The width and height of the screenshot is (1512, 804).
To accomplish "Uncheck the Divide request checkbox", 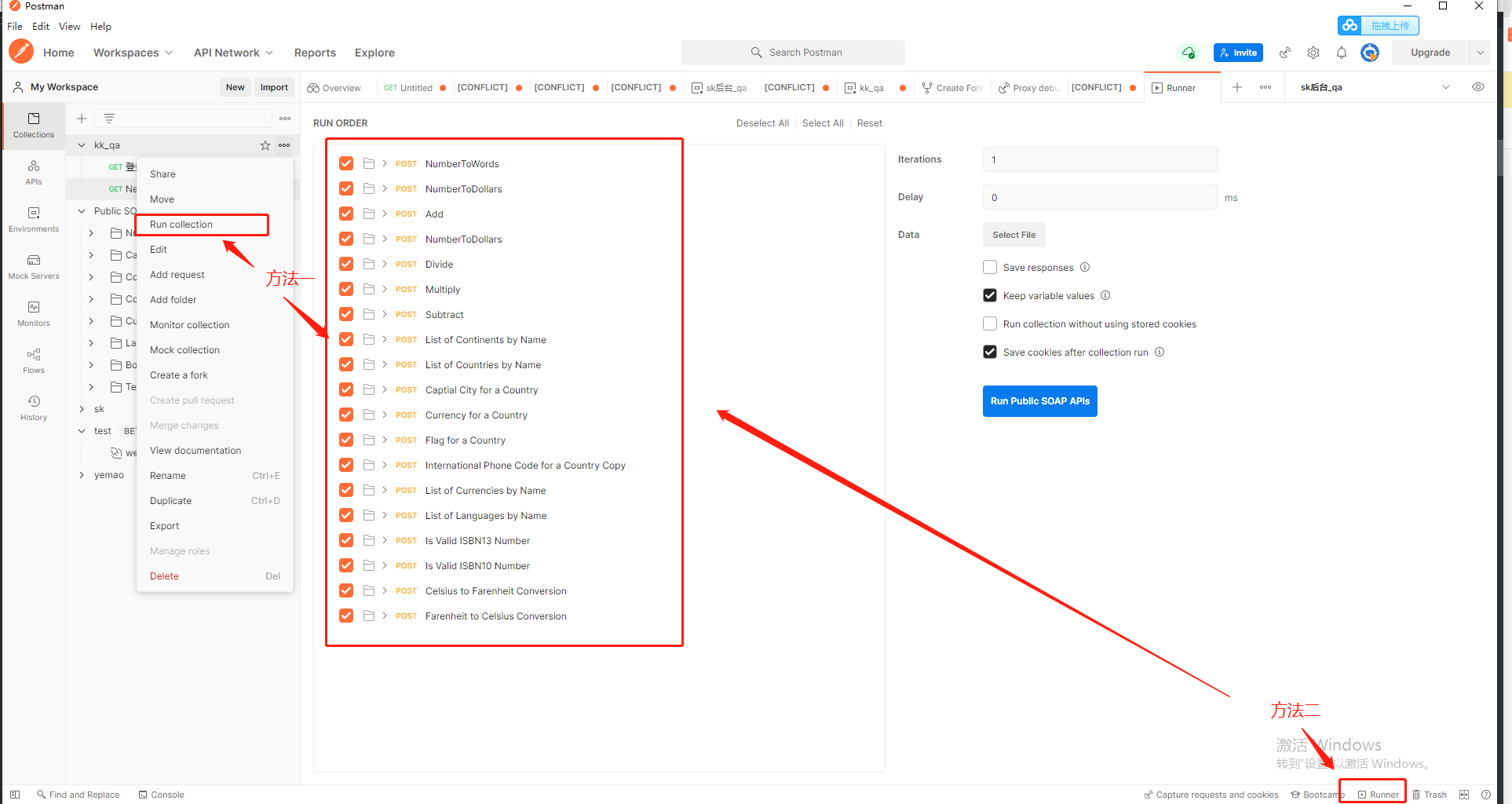I will pyautogui.click(x=346, y=264).
